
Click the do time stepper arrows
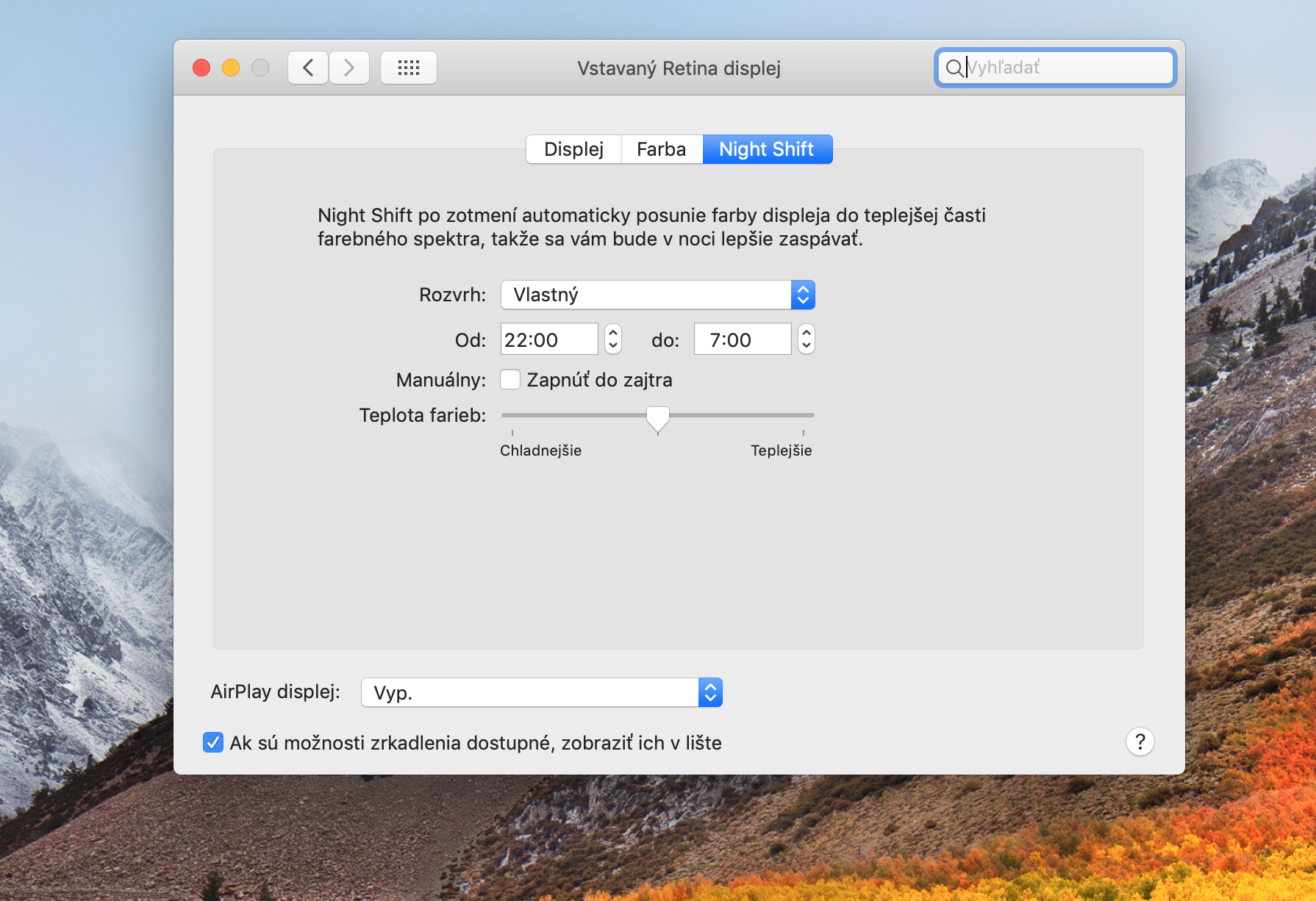click(x=807, y=340)
